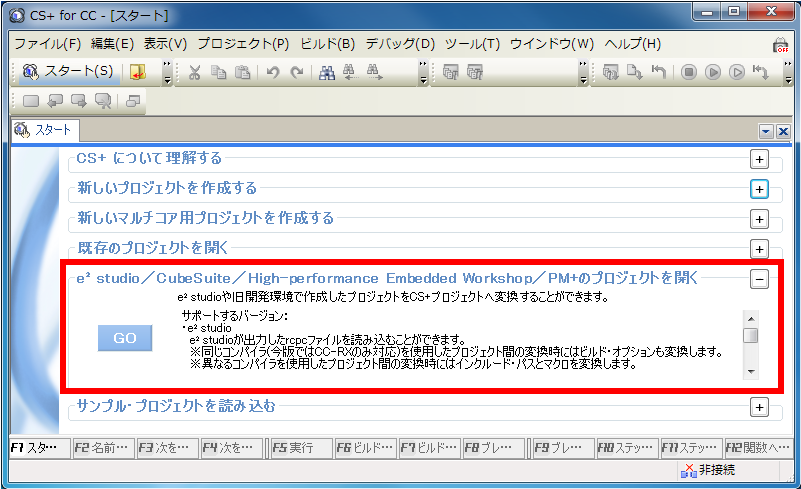The image size is (801, 489).
Task: Click the Copy icon in the toolbar
Action: point(219,73)
